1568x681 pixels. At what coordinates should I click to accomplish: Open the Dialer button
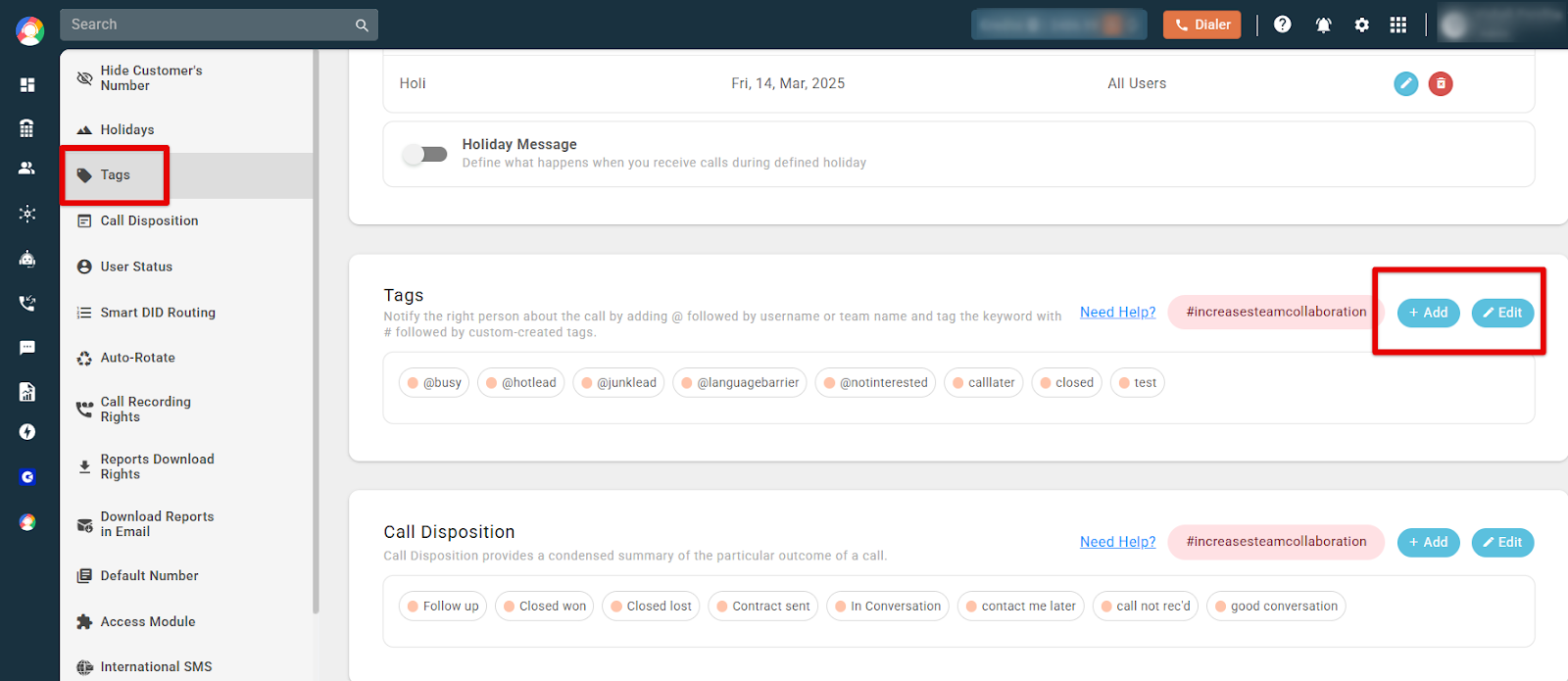point(1202,24)
